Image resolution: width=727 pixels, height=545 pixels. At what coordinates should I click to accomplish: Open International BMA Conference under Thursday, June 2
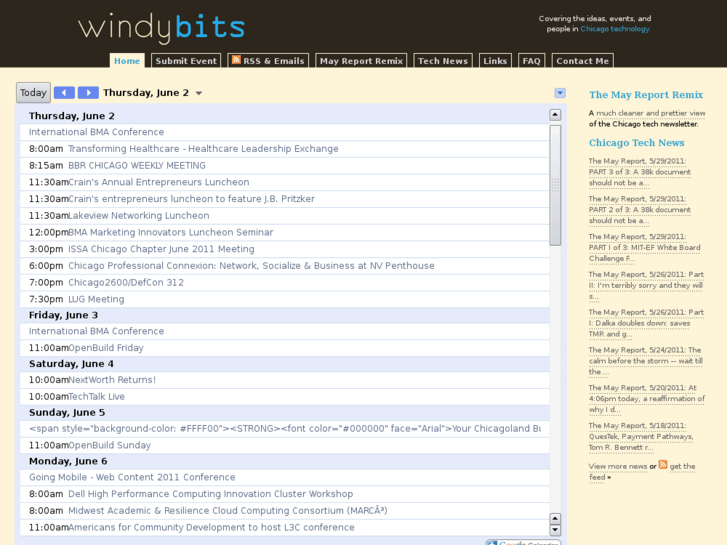point(96,132)
